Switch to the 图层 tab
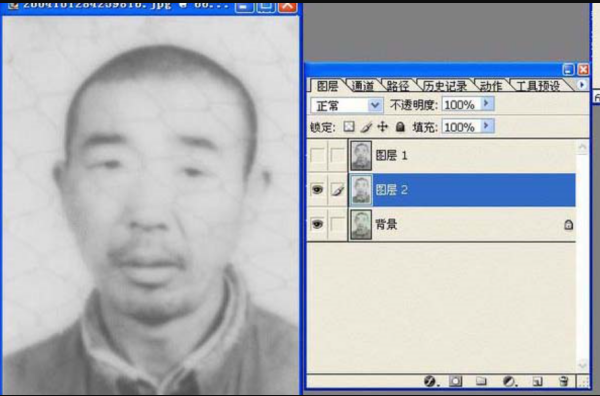 (327, 86)
